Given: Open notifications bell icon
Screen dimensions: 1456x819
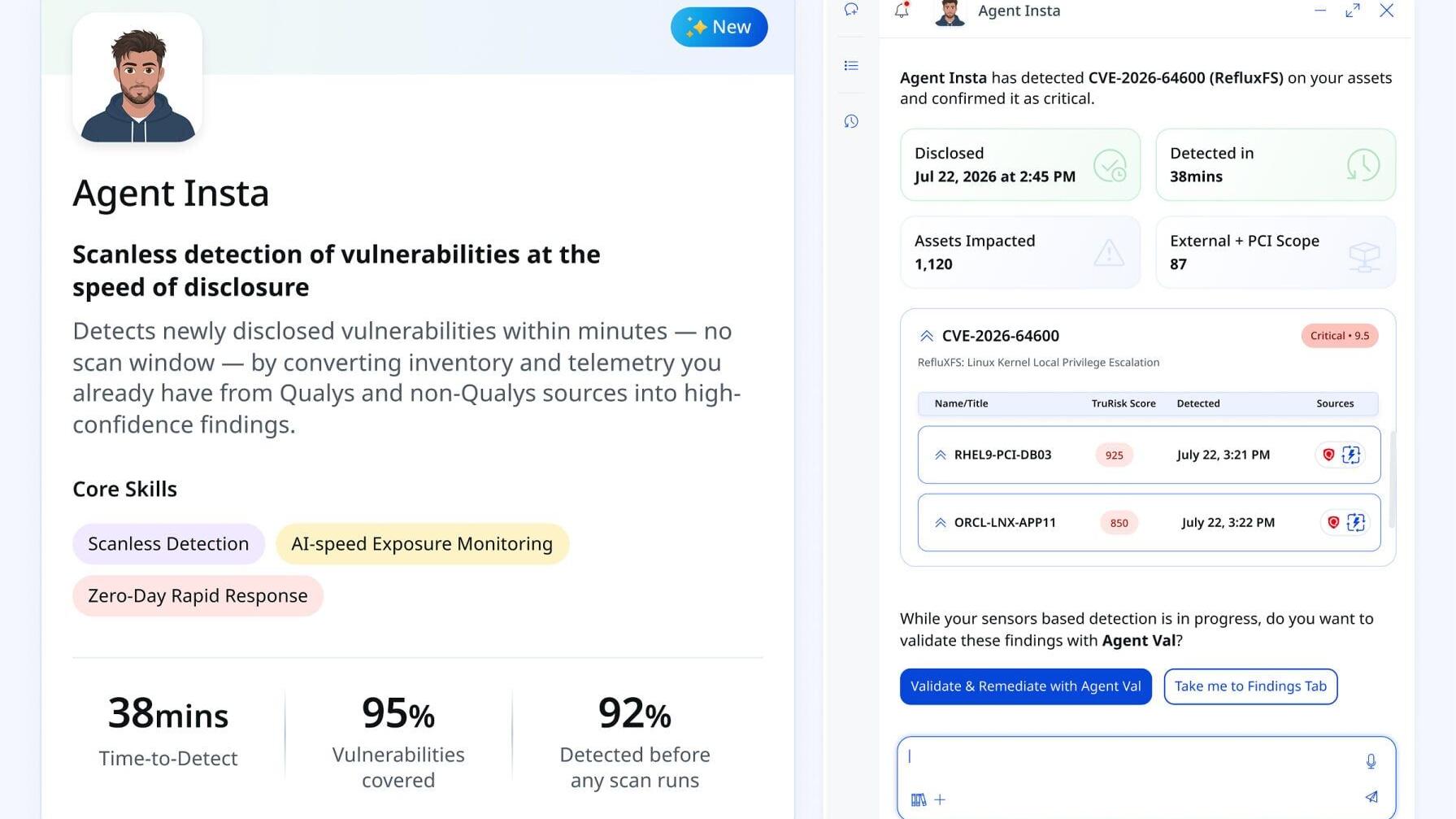Looking at the screenshot, I should point(902,11).
